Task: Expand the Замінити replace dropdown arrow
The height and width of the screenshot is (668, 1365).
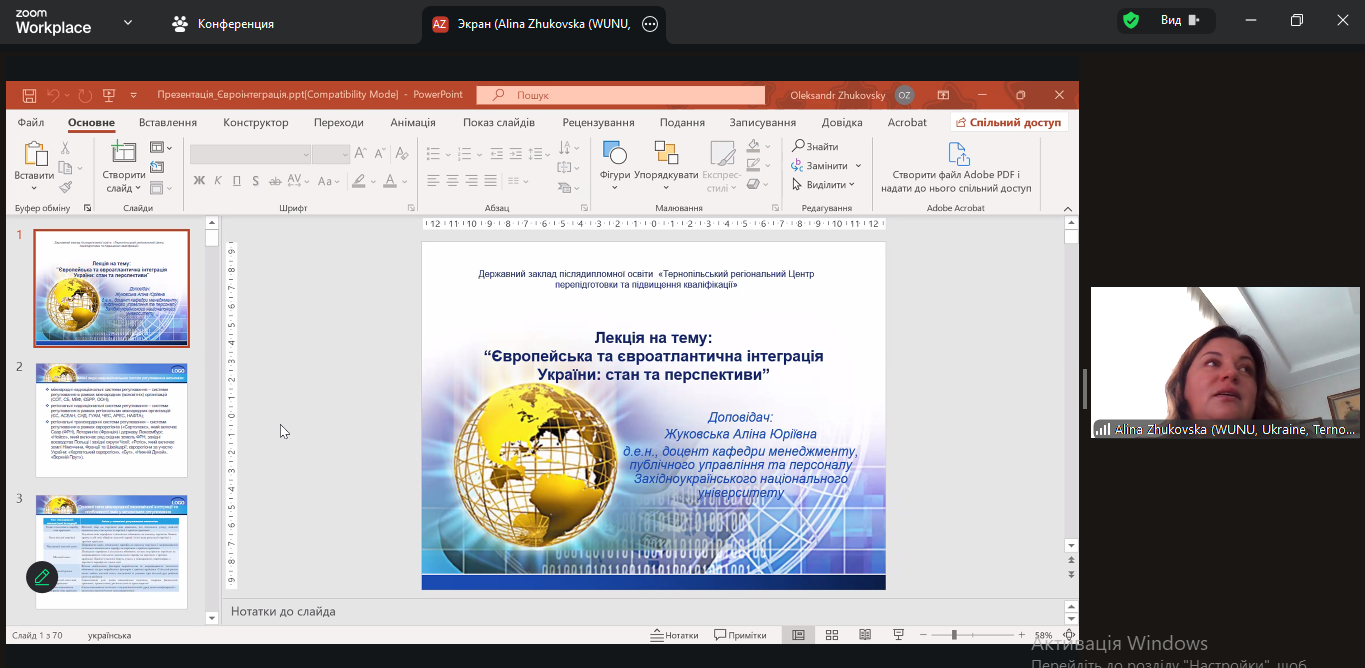Action: 858,166
